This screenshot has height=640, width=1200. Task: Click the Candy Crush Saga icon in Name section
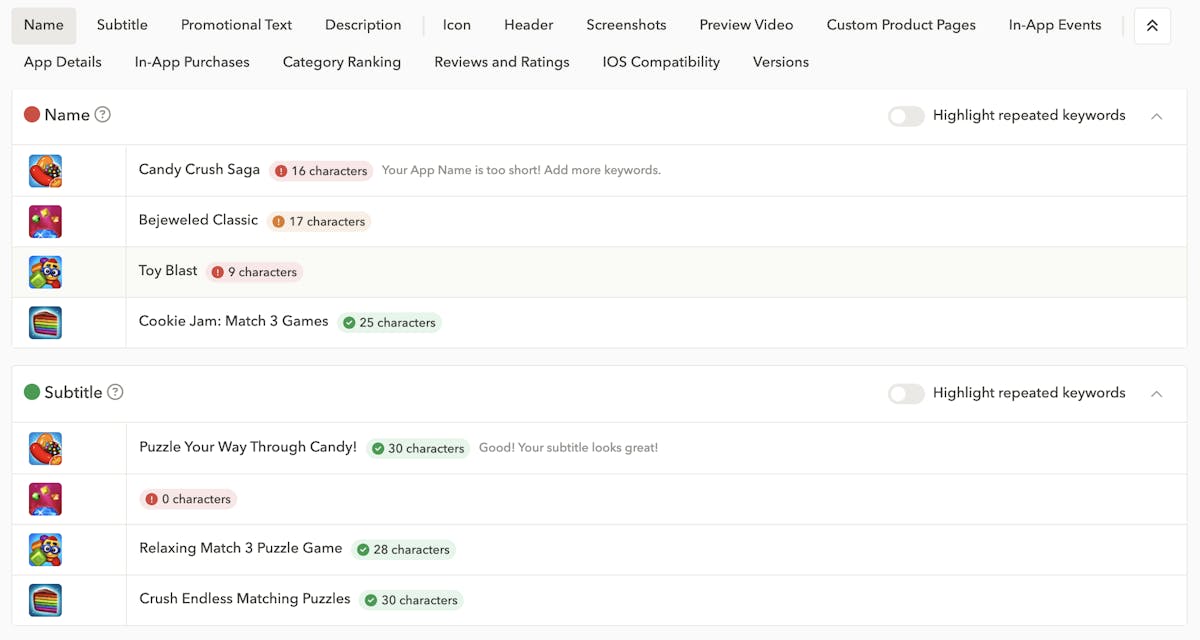click(x=45, y=171)
